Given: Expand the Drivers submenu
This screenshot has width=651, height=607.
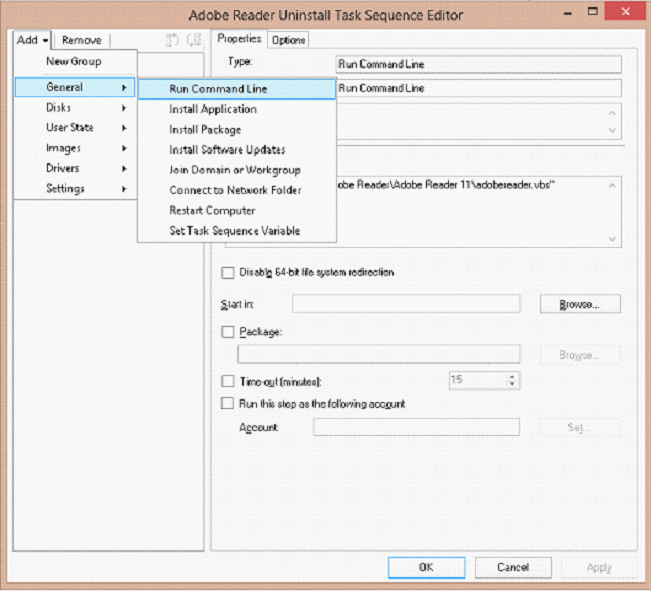Looking at the screenshot, I should pos(75,168).
